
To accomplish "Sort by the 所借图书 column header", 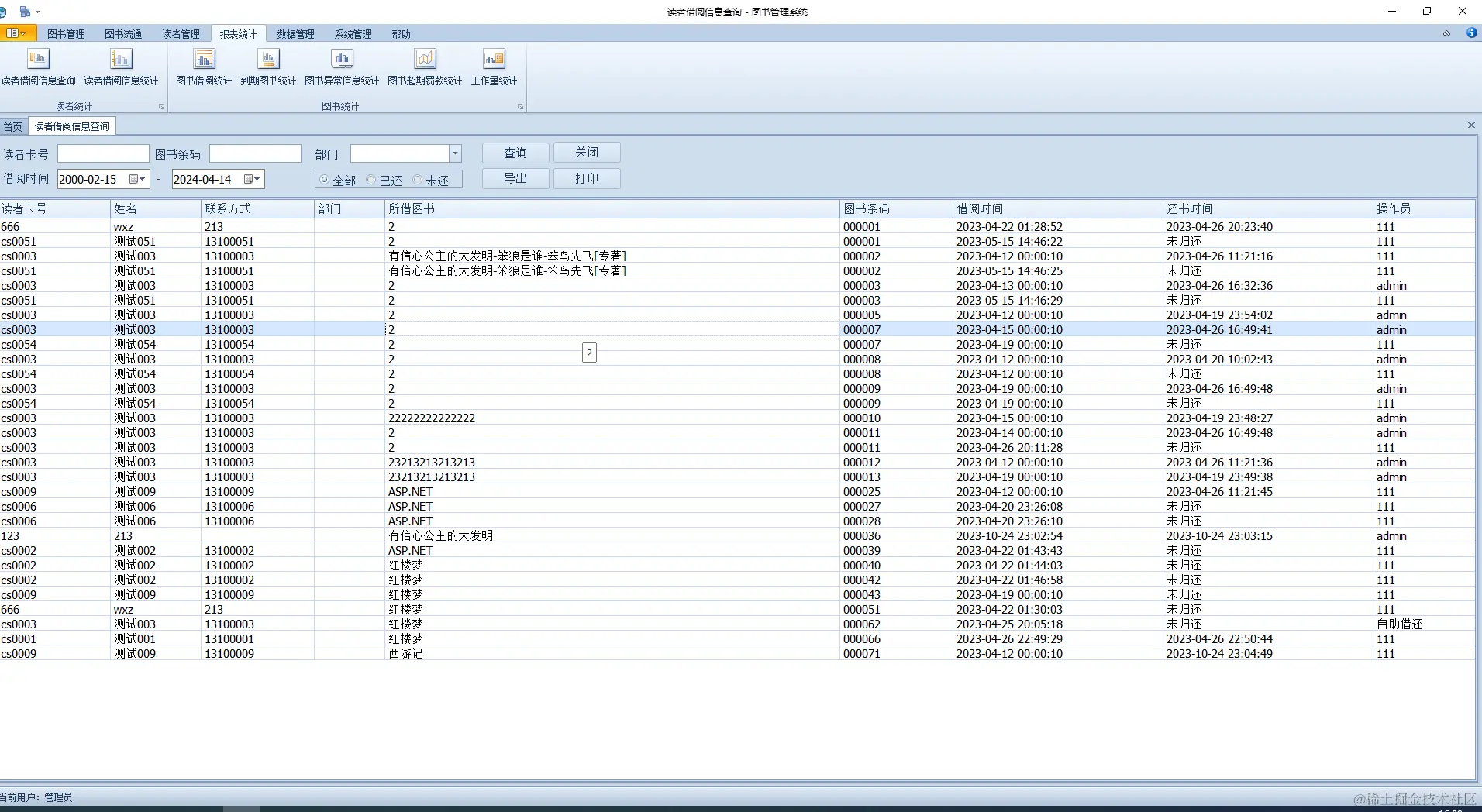I will pos(612,208).
